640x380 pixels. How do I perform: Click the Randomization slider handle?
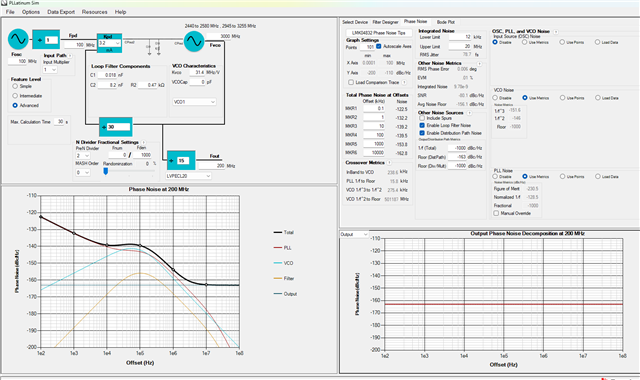point(106,171)
